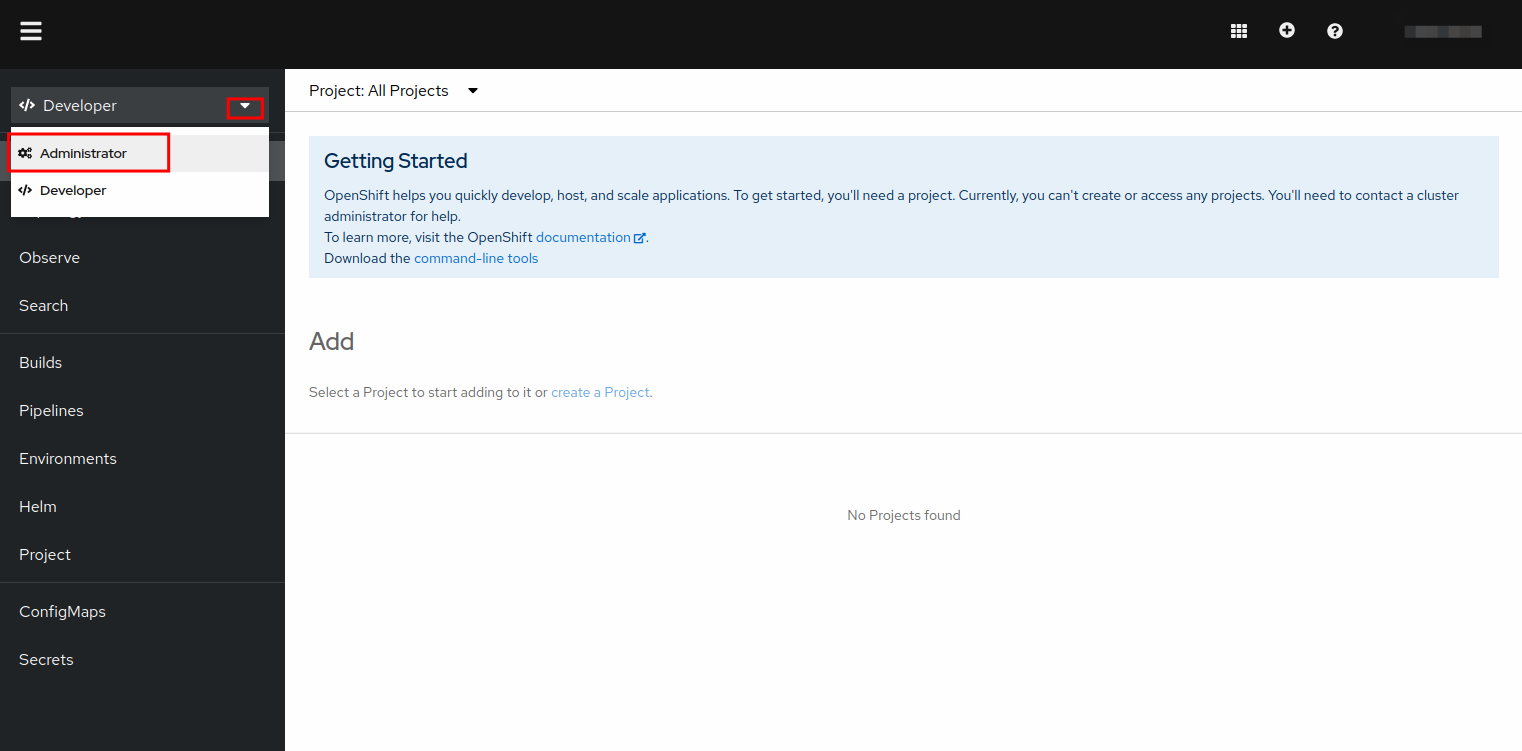Open the Pipelines section in the sidebar
The height and width of the screenshot is (751, 1522).
51,410
